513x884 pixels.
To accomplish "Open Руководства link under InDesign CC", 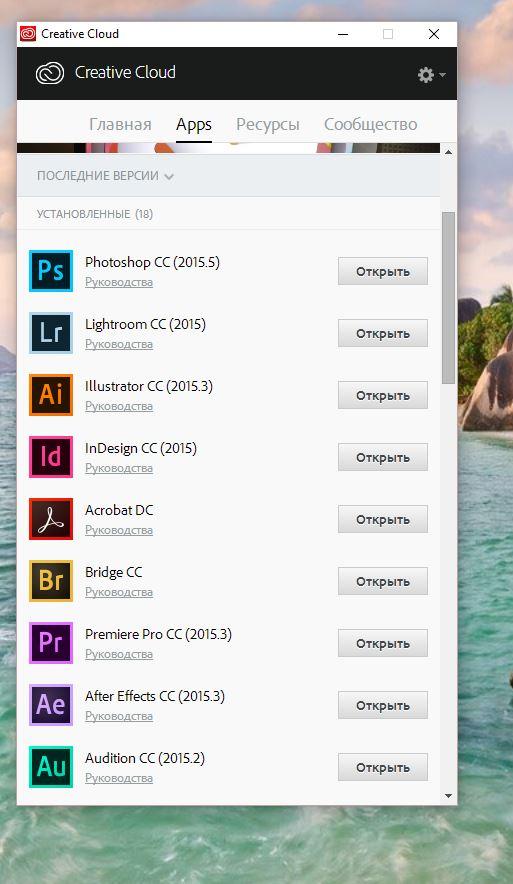I will click(x=119, y=468).
